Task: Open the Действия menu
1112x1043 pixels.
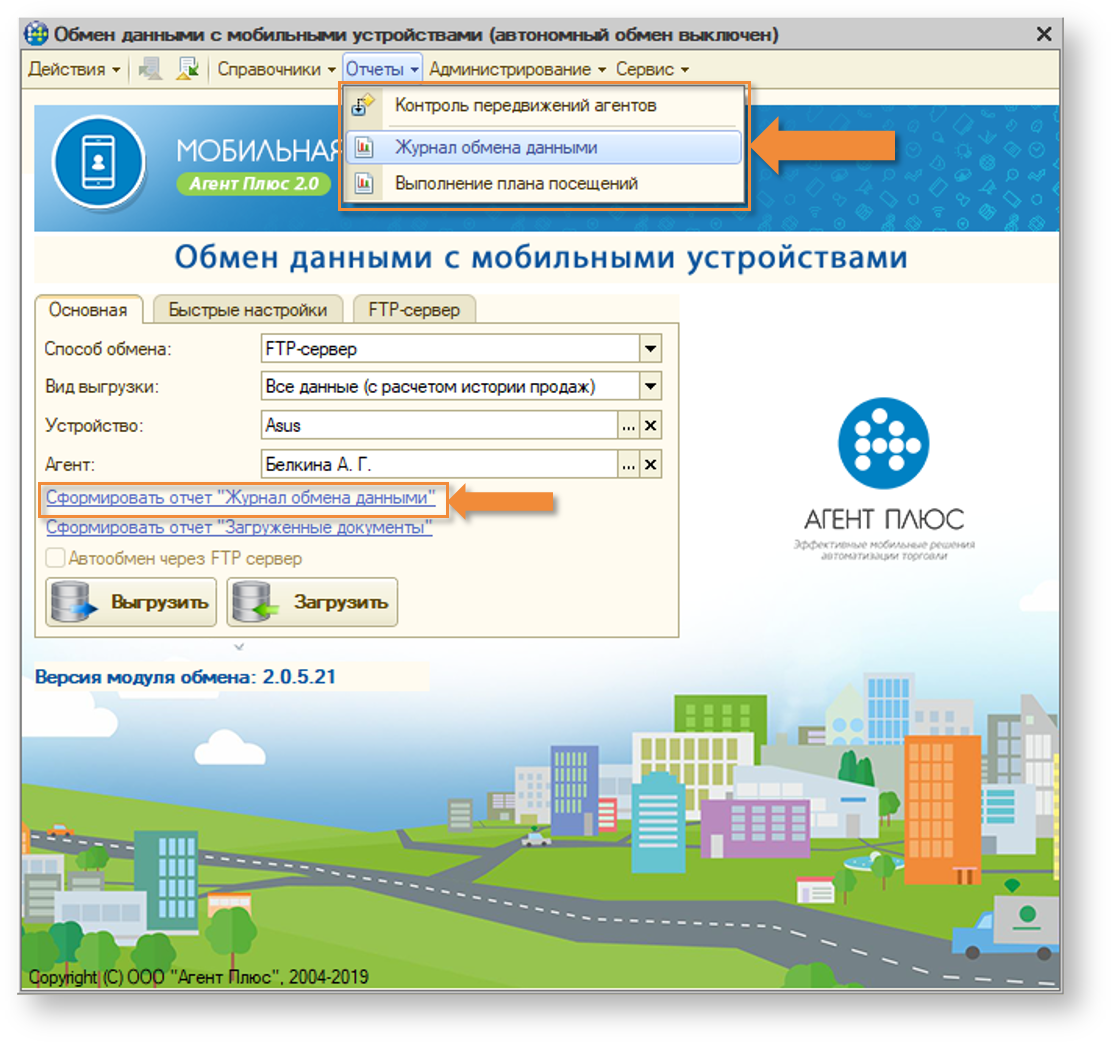Action: click(74, 69)
